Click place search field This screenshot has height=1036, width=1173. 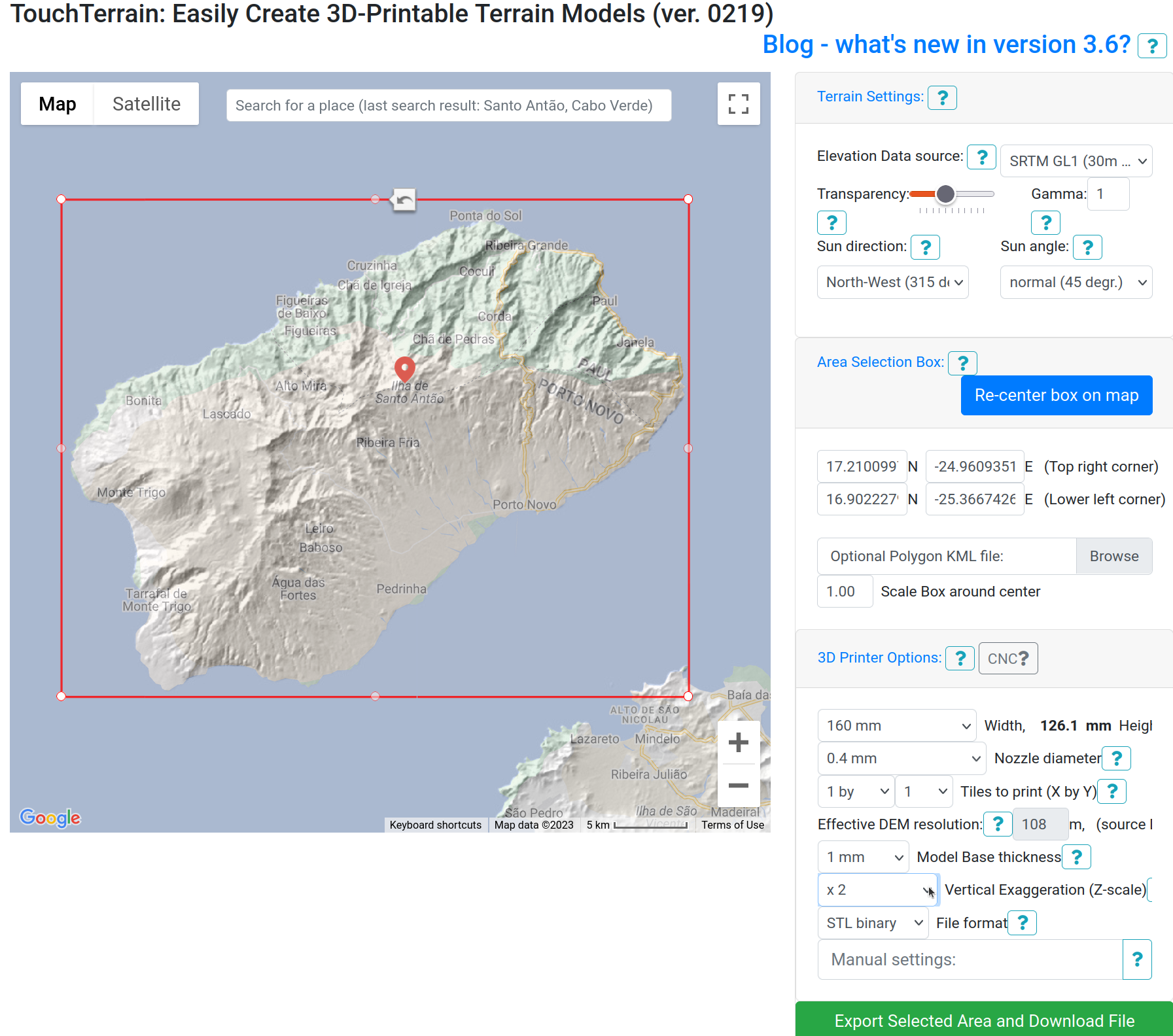pos(449,105)
